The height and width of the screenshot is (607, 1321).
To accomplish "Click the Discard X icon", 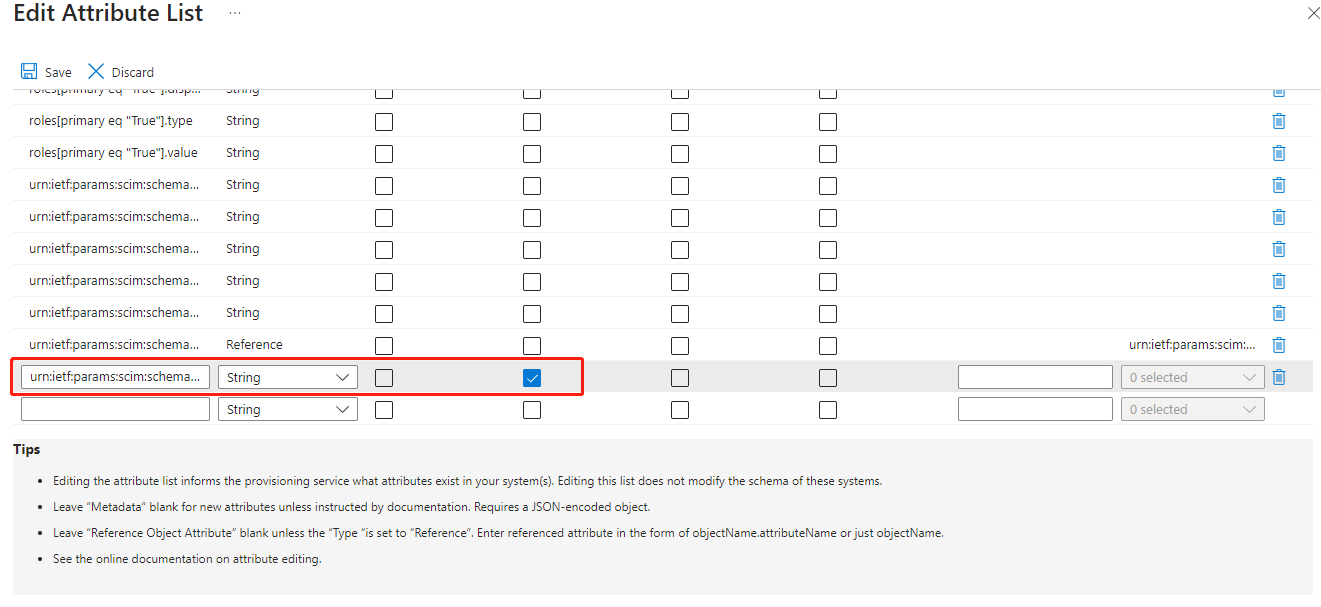I will (96, 72).
